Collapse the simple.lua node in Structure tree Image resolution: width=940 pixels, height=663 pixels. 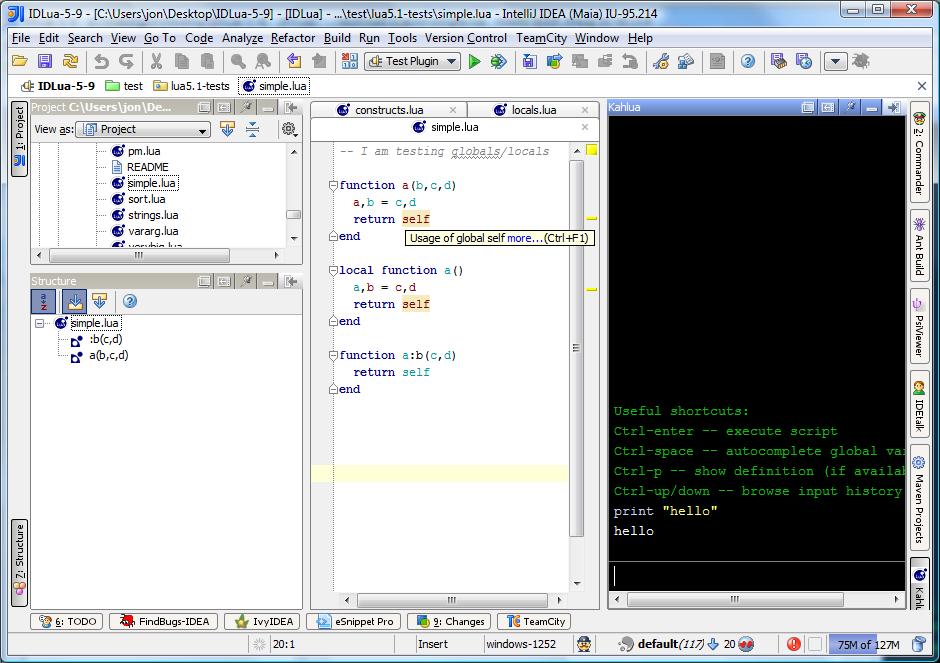point(41,323)
